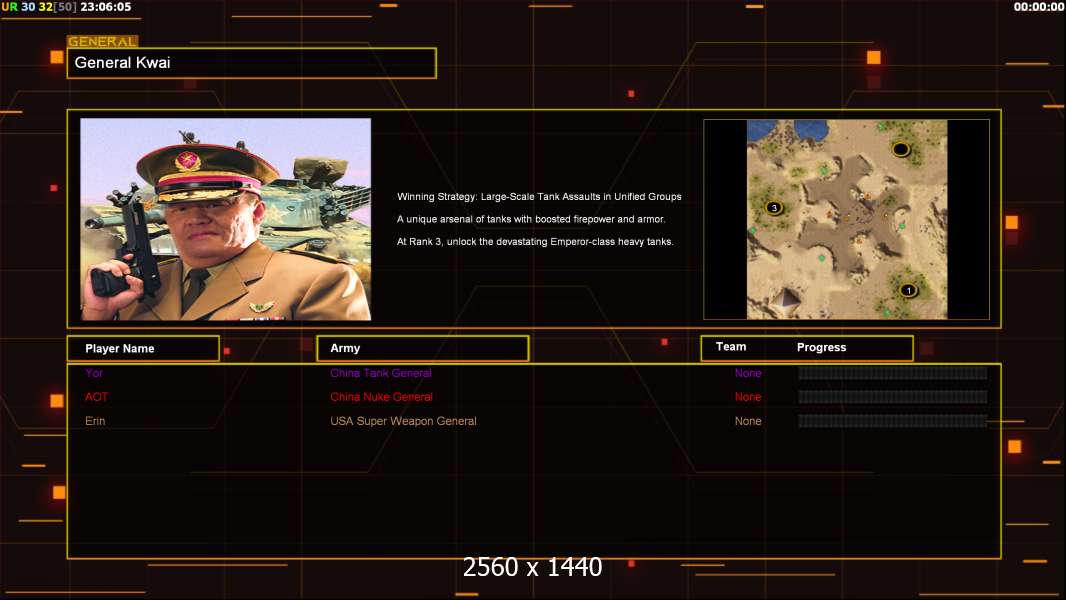Click AOT's loading progress bar
The width and height of the screenshot is (1066, 600).
coord(892,397)
